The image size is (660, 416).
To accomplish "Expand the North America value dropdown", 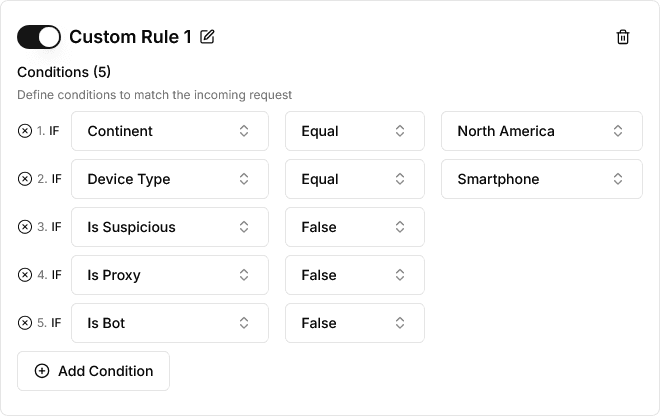I will [x=541, y=131].
